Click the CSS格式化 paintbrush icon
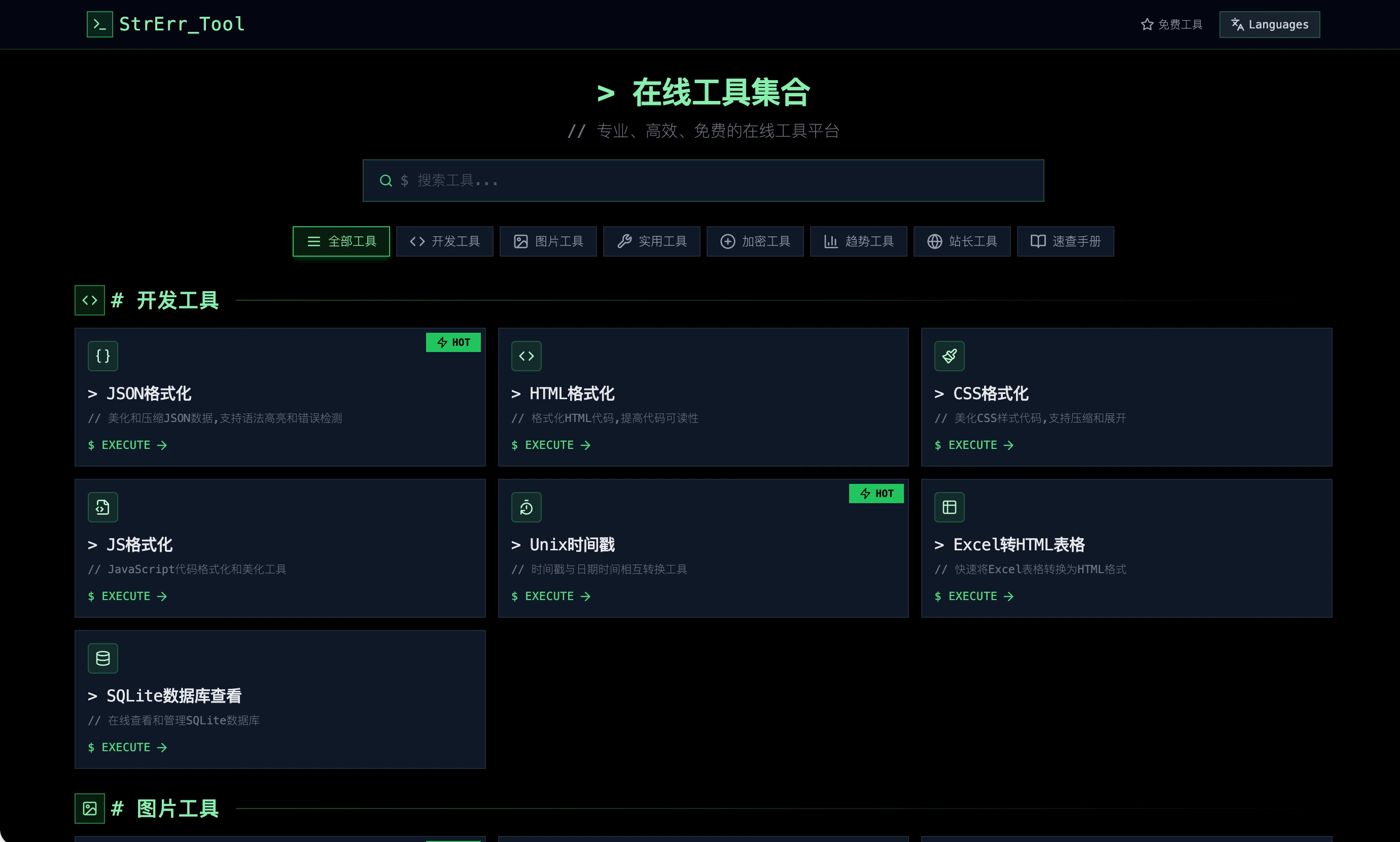Screen dimensions: 1400x842 (x=949, y=356)
